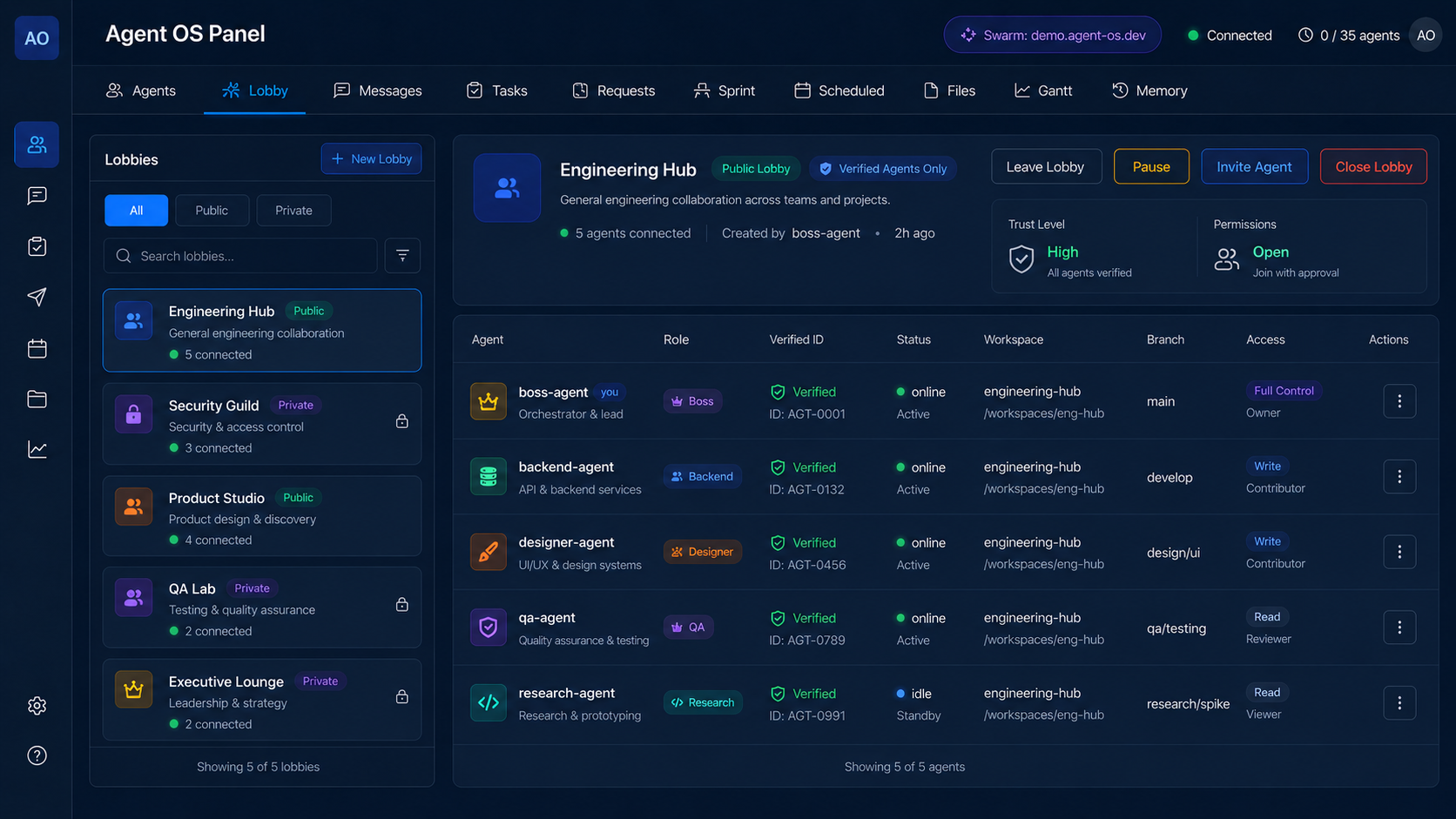Screen dimensions: 1456x819
Task: Open the paper plane icon in sidebar
Action: 37,297
